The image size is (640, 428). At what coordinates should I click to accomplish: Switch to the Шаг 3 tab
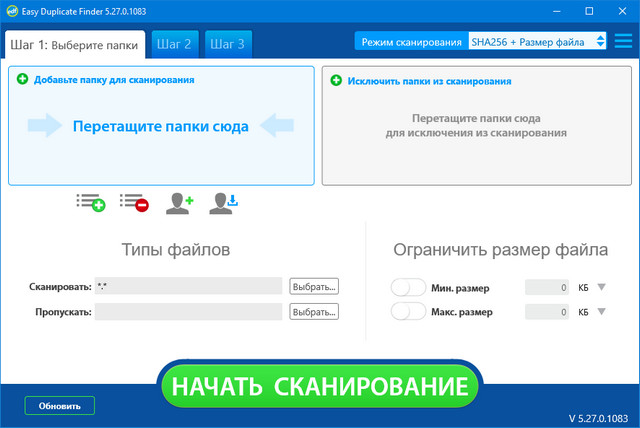228,44
